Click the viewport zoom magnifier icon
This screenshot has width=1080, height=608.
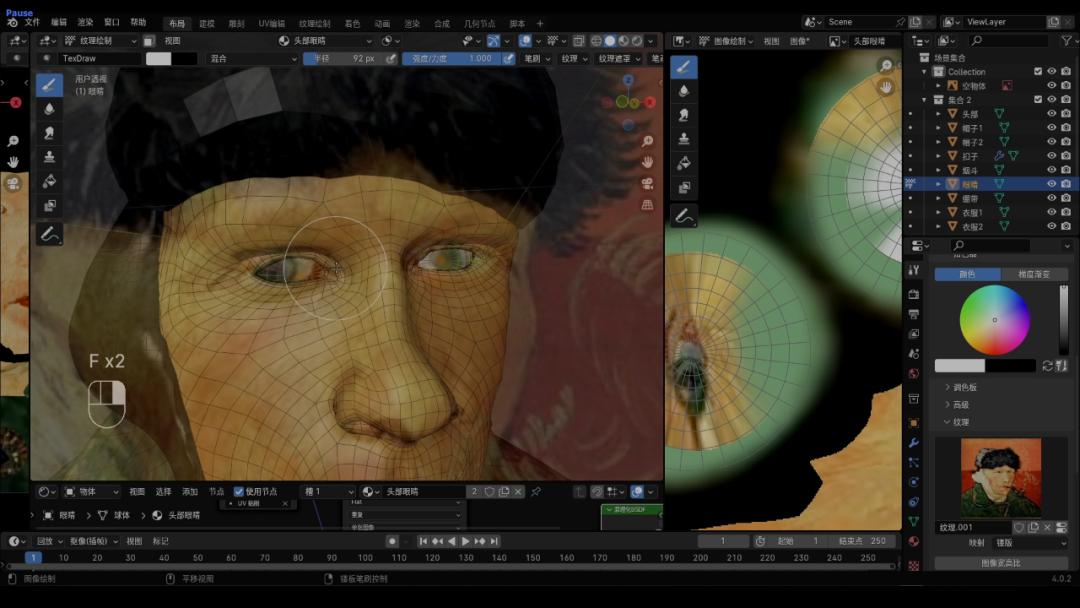[647, 141]
